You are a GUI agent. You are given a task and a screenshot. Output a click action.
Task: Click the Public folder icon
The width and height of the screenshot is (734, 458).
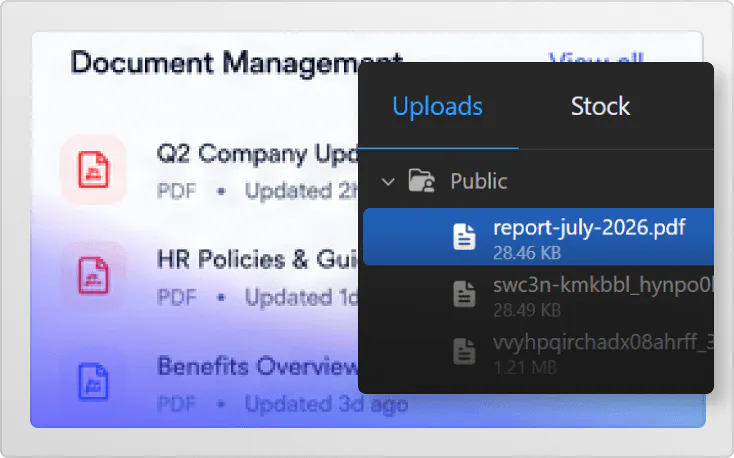click(421, 181)
